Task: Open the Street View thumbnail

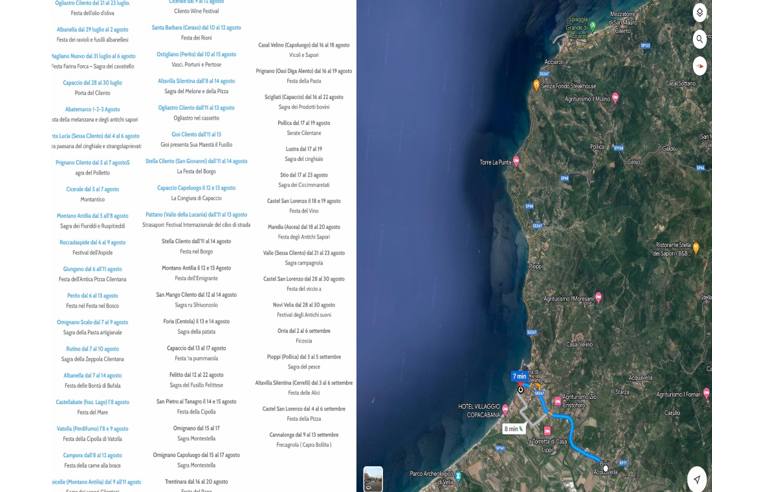Action: [x=373, y=478]
